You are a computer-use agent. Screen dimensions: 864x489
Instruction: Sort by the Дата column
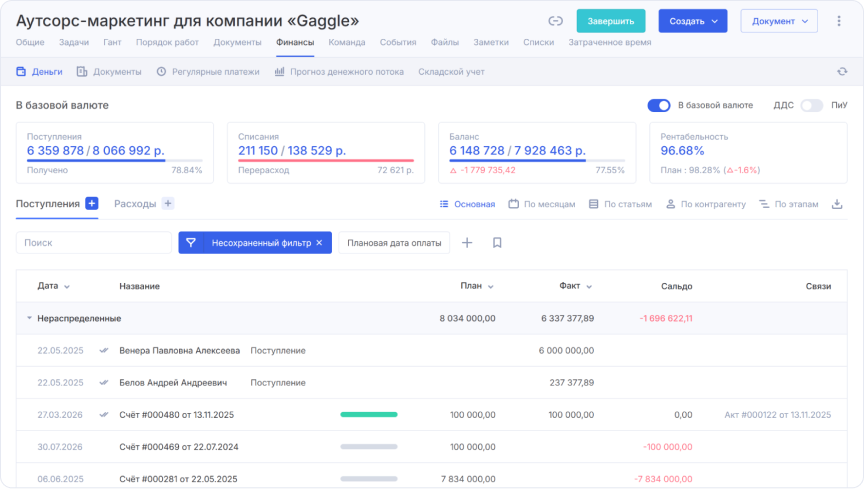point(53,286)
